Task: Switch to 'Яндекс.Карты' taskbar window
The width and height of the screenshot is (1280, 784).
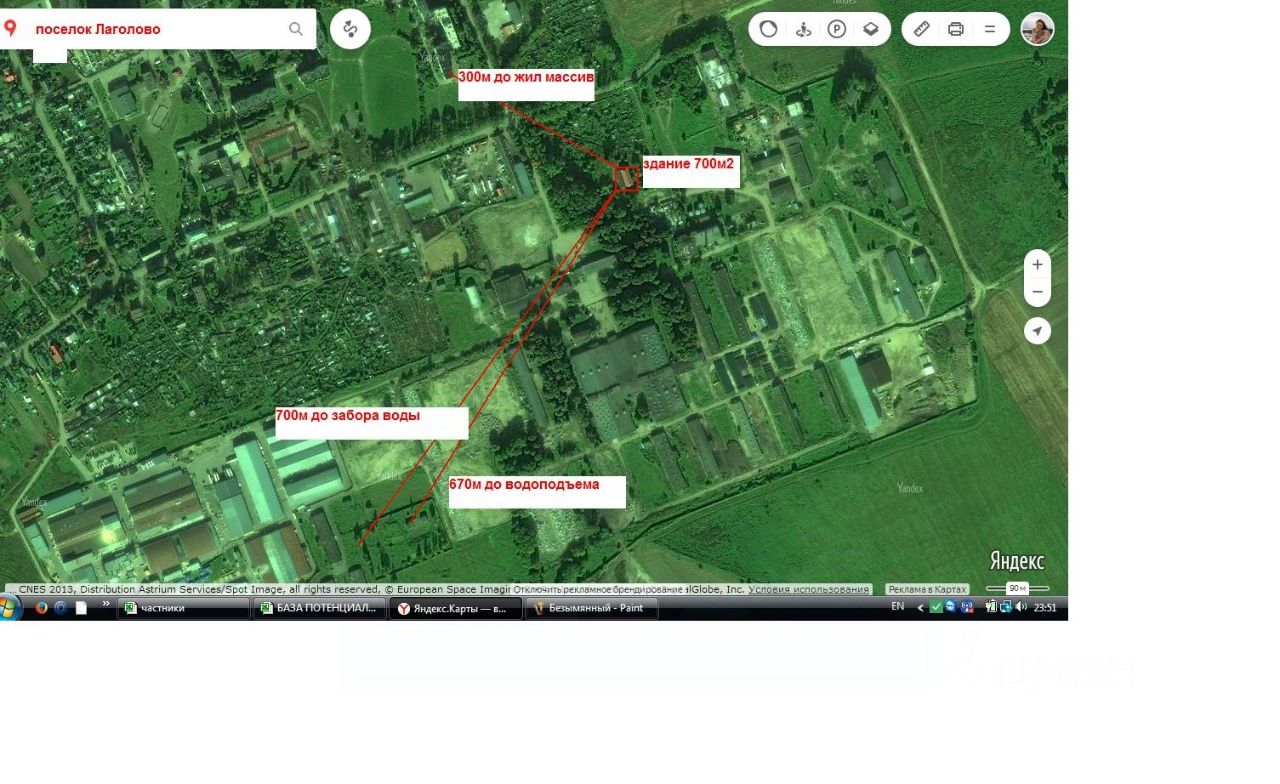Action: [x=456, y=608]
